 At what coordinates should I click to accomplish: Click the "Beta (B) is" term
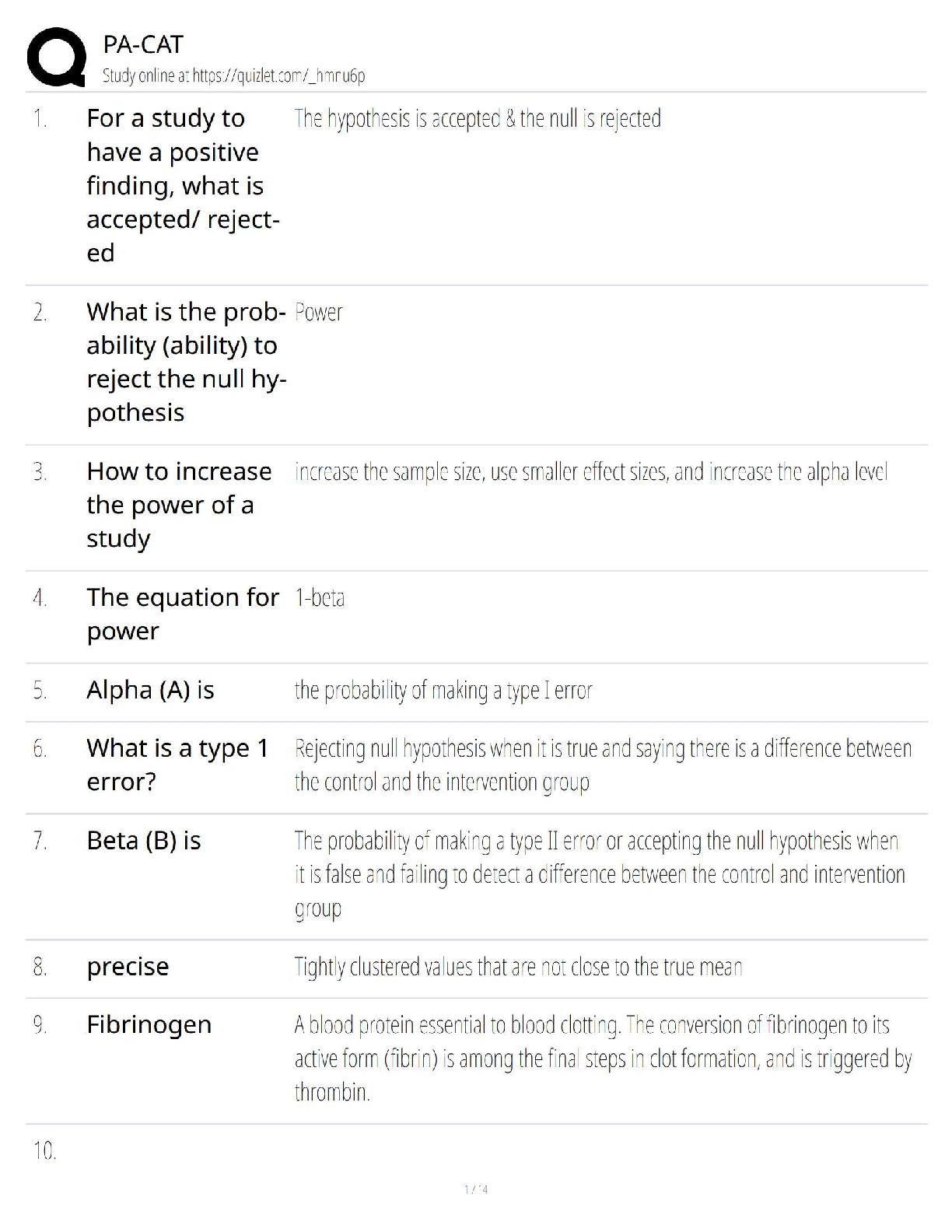tap(144, 840)
